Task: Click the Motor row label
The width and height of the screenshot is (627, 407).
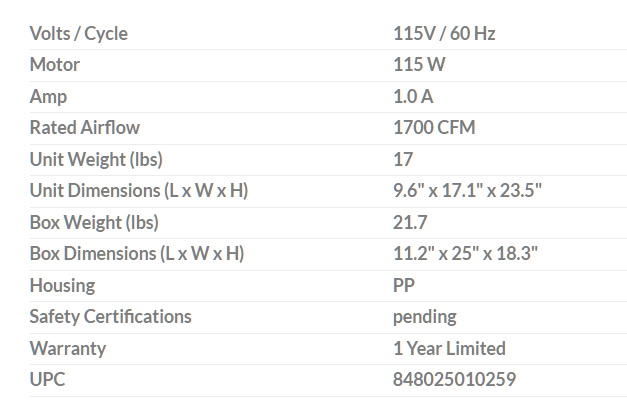Action: [x=55, y=65]
